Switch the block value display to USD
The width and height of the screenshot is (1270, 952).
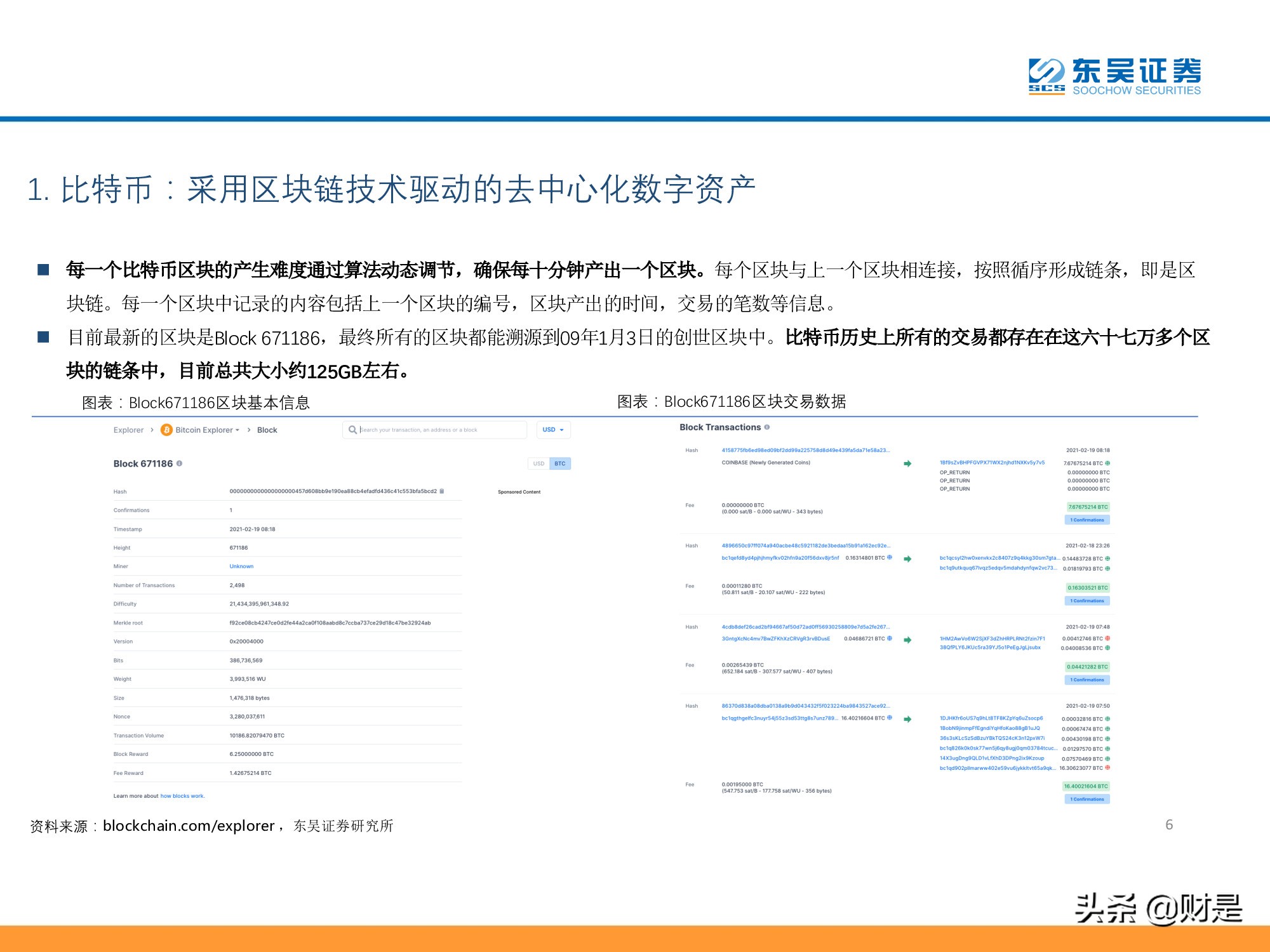click(x=539, y=463)
